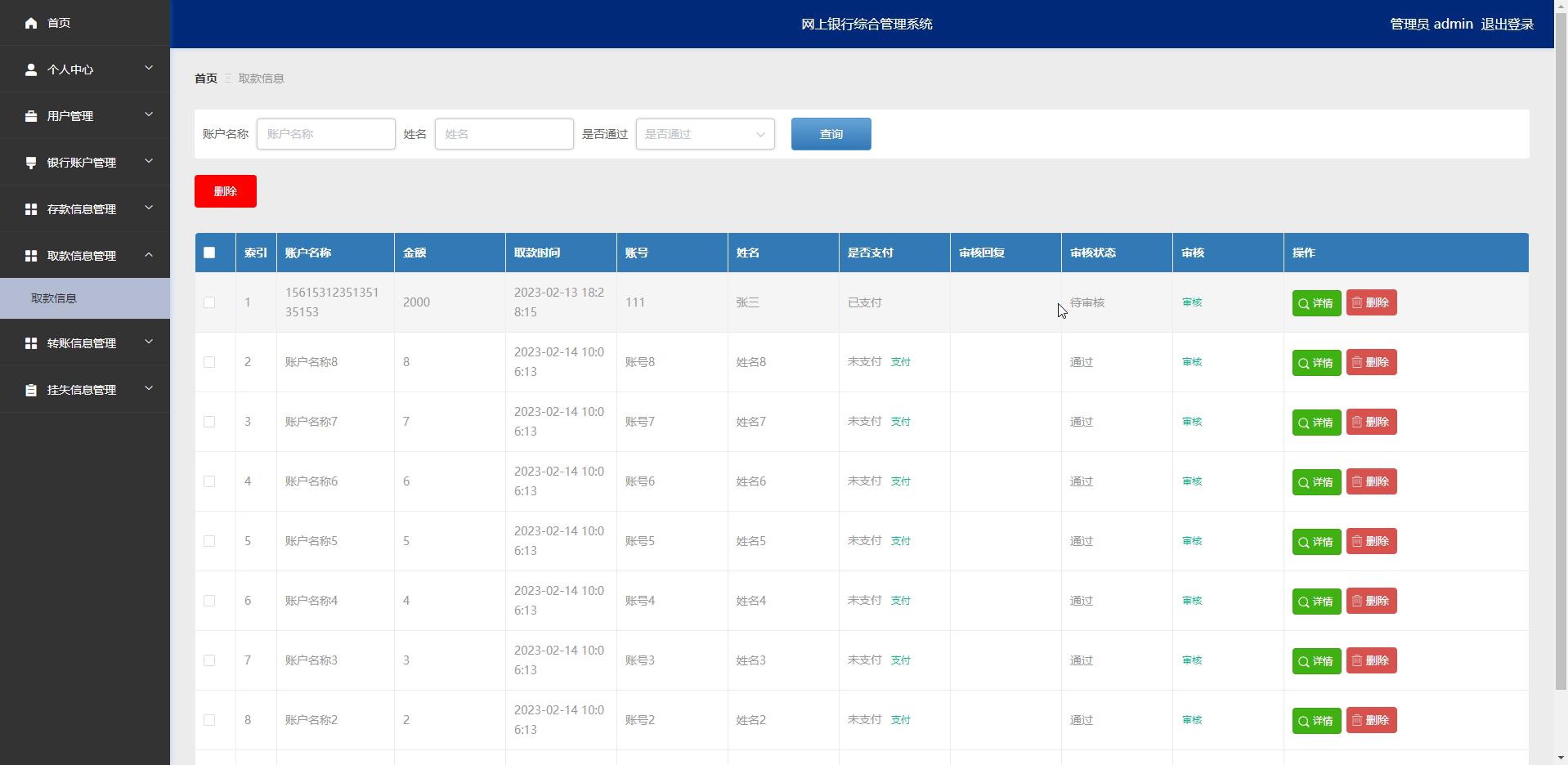
Task: Click the grid icon beside 存款信息管理
Action: (31, 209)
